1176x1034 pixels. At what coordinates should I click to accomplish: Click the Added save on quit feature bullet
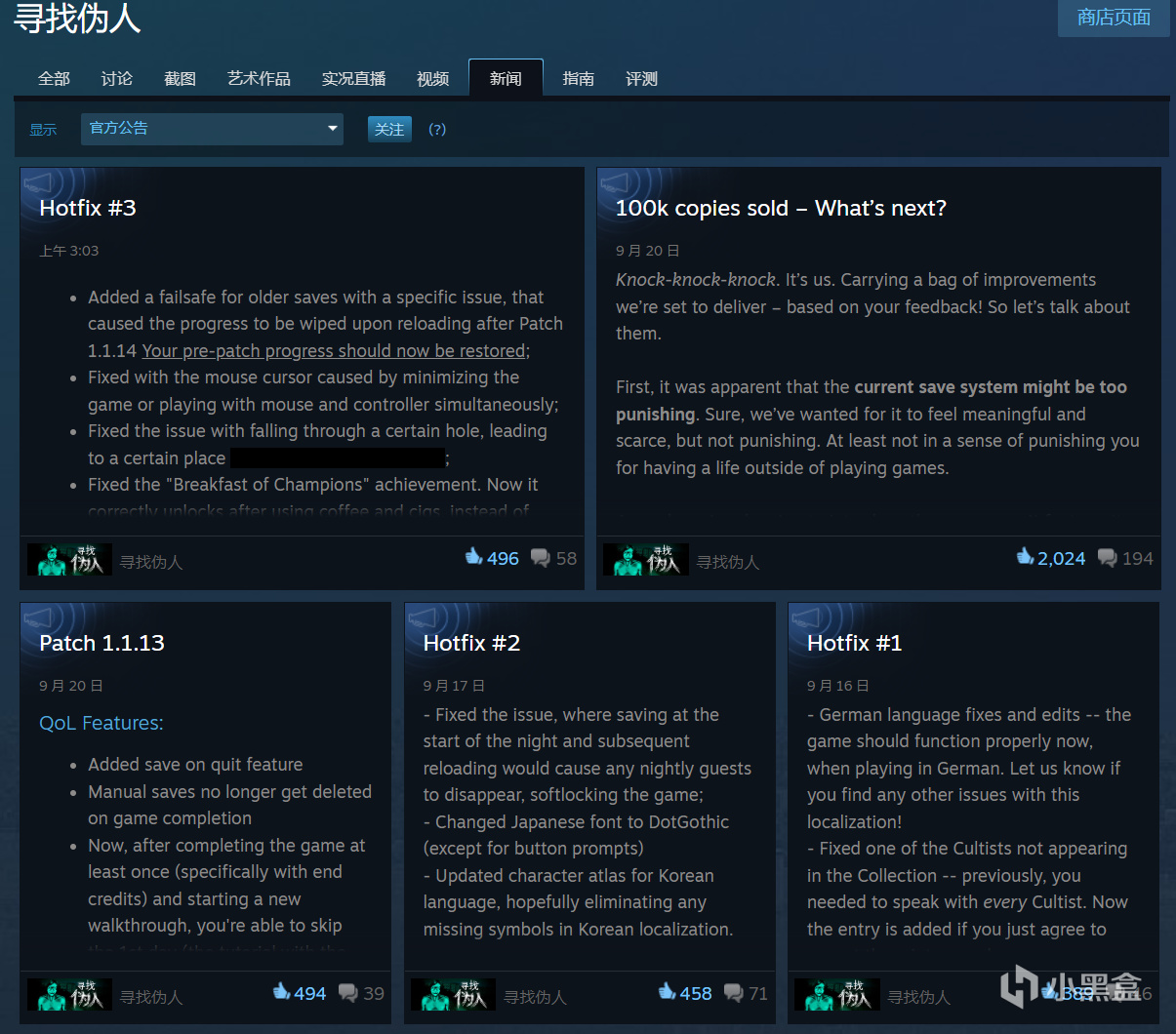195,765
